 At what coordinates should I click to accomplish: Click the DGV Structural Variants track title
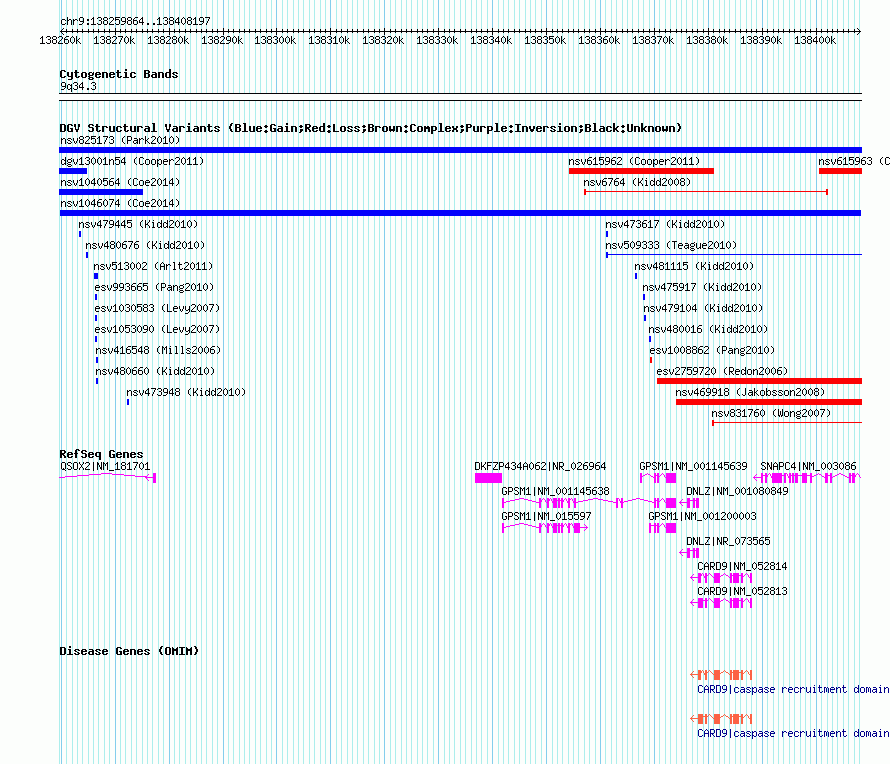[x=370, y=128]
